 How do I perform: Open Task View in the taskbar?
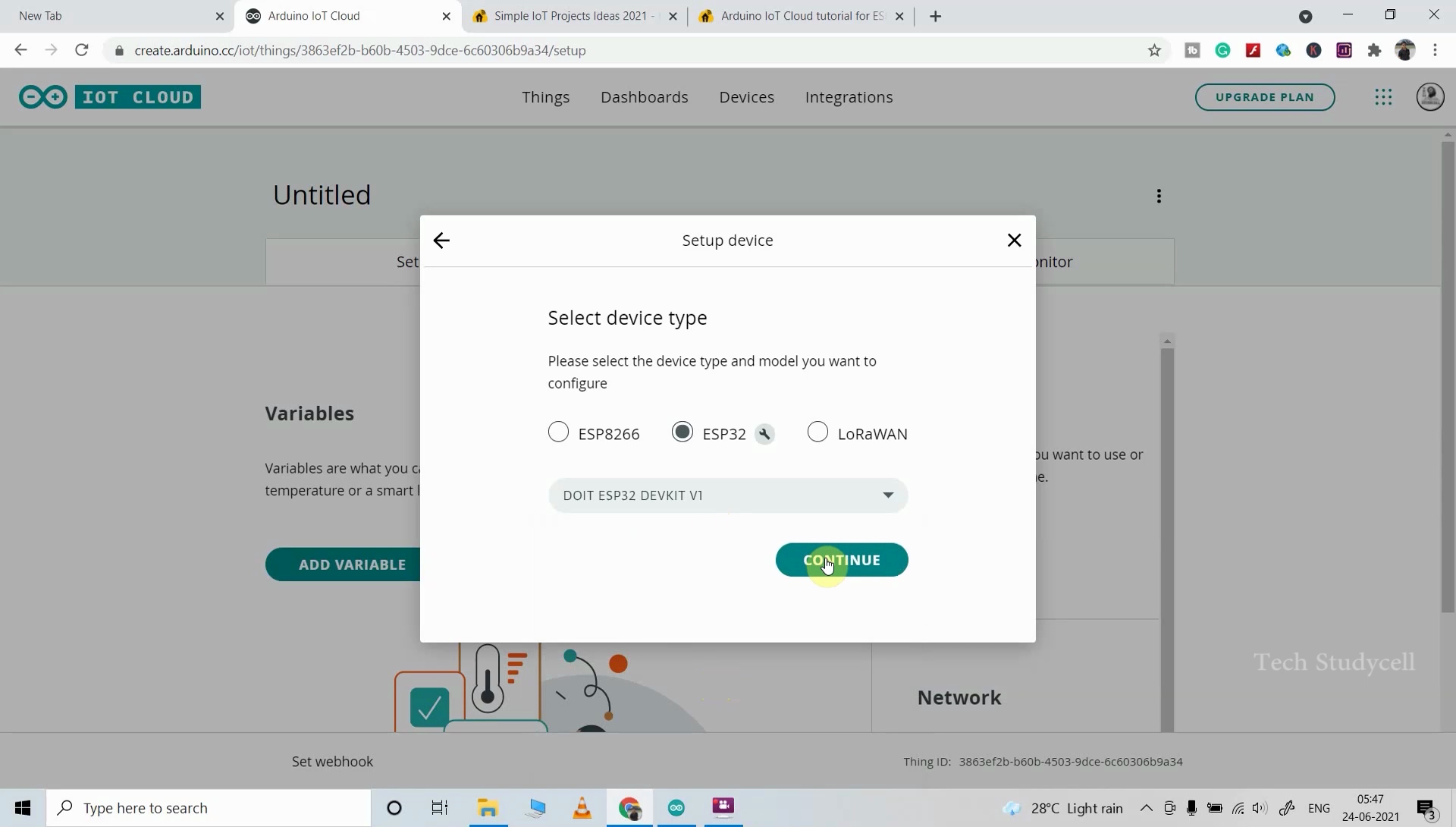(x=440, y=808)
